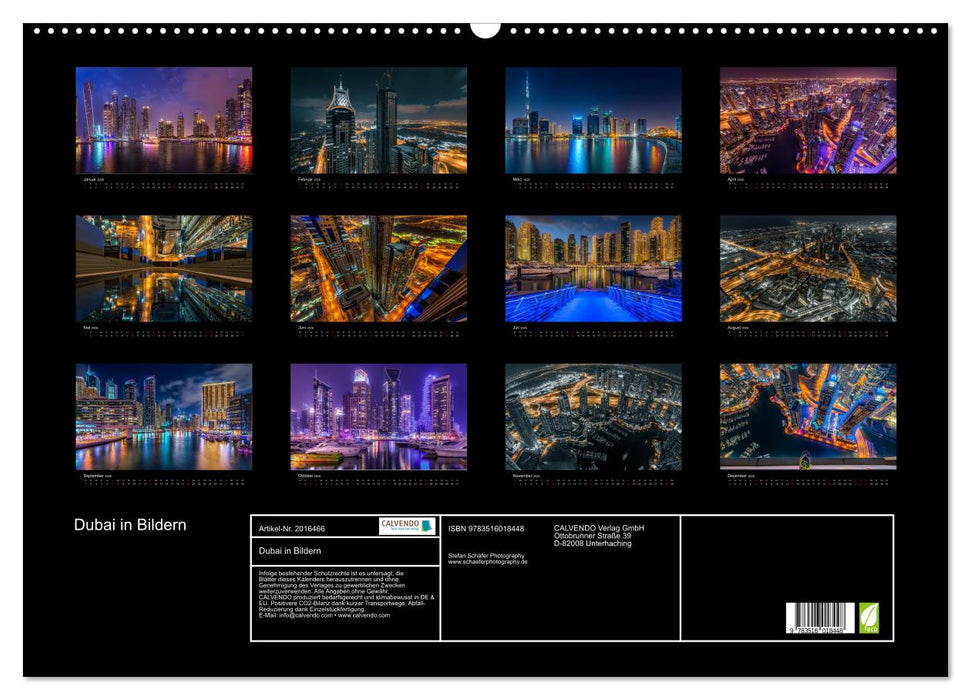The image size is (971, 700).
Task: Click the Artikel-Nr. 2016466 label
Action: point(292,529)
